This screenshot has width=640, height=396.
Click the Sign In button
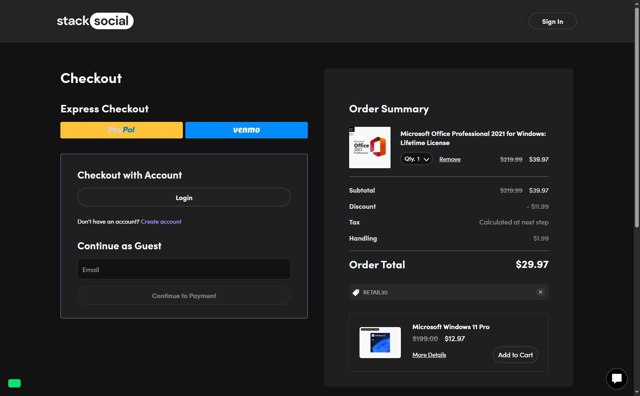pos(552,21)
